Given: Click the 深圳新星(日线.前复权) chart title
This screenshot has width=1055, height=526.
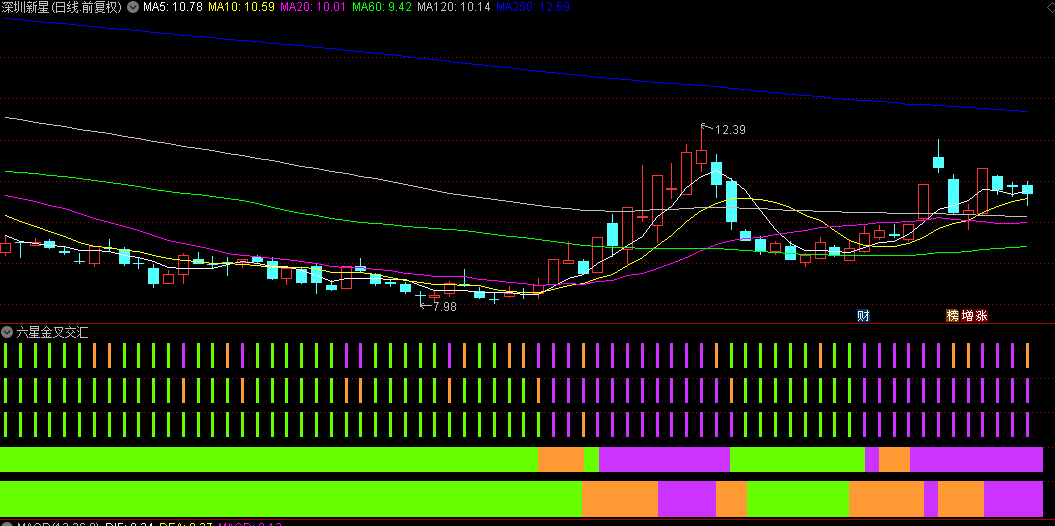Looking at the screenshot, I should click(62, 7).
